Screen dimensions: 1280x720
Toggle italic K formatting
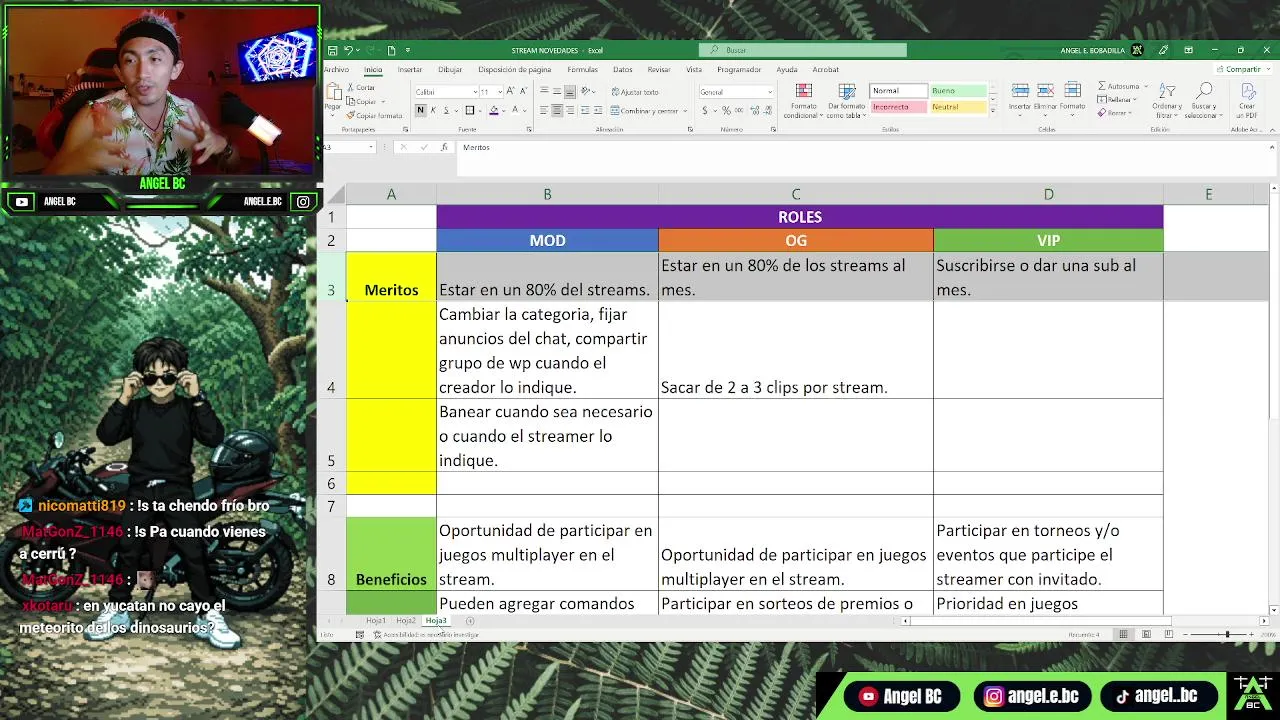433,110
